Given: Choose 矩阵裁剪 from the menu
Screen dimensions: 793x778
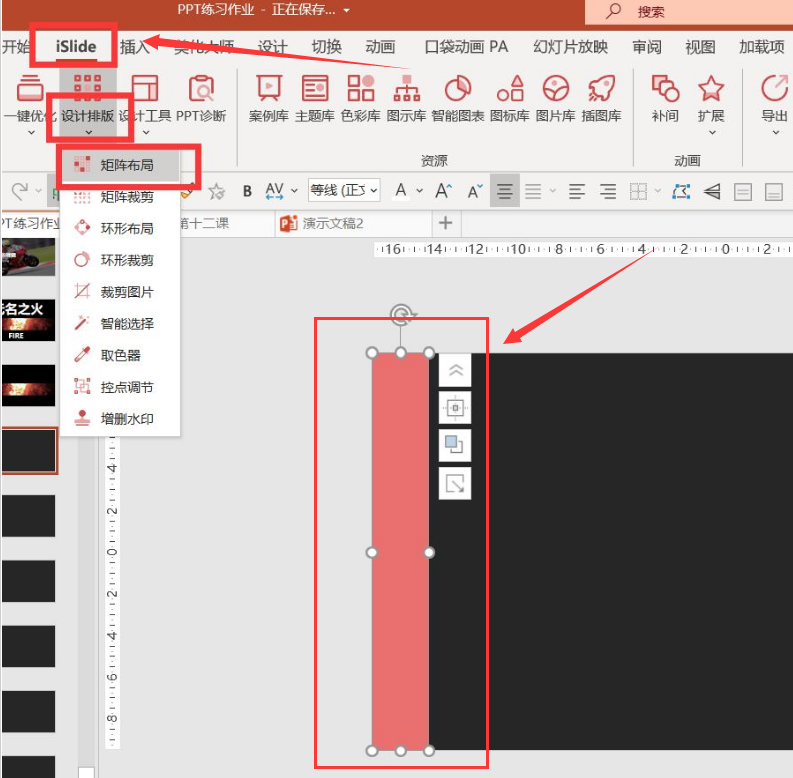Looking at the screenshot, I should (x=120, y=197).
